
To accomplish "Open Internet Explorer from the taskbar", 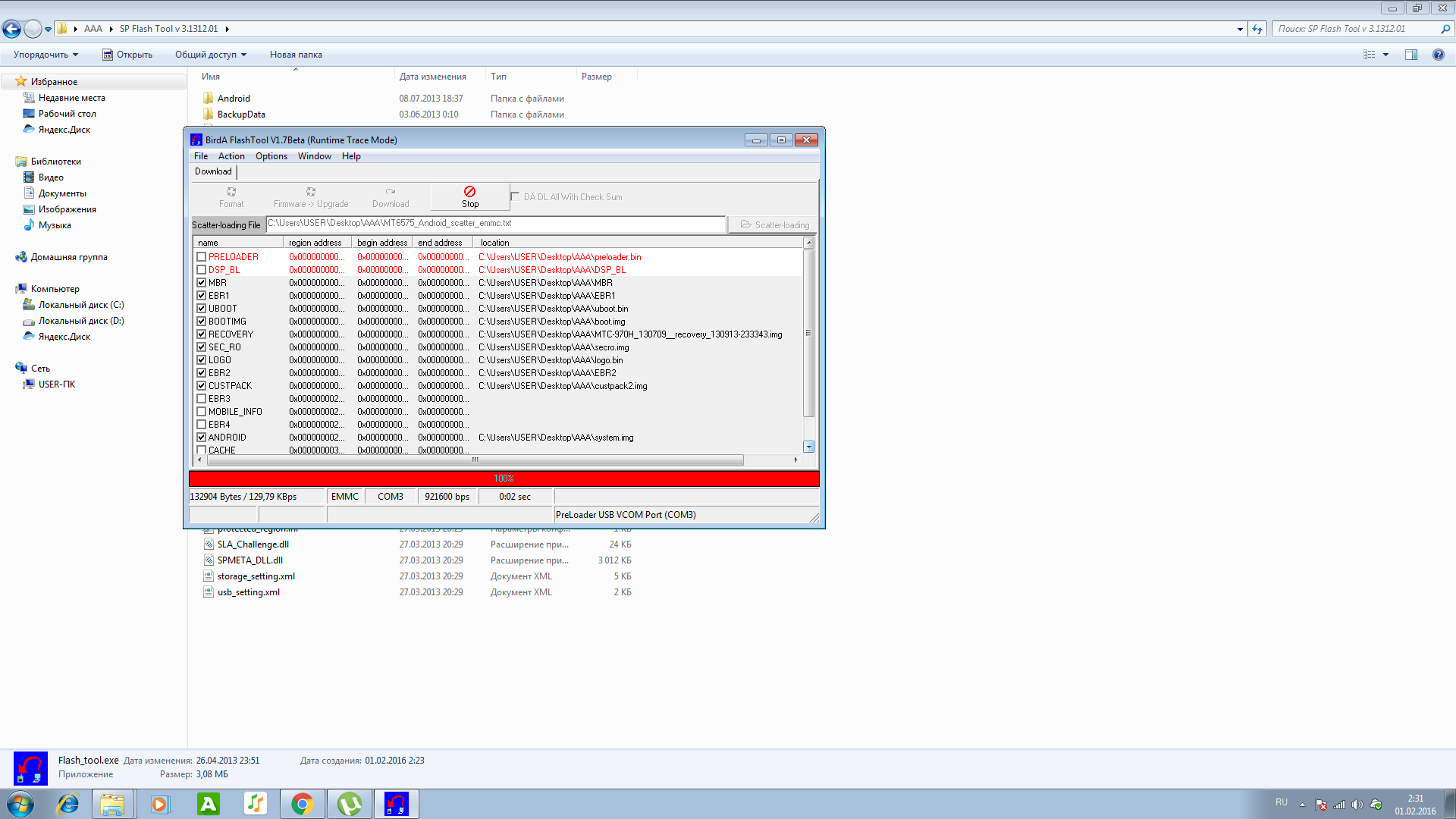I will [67, 804].
